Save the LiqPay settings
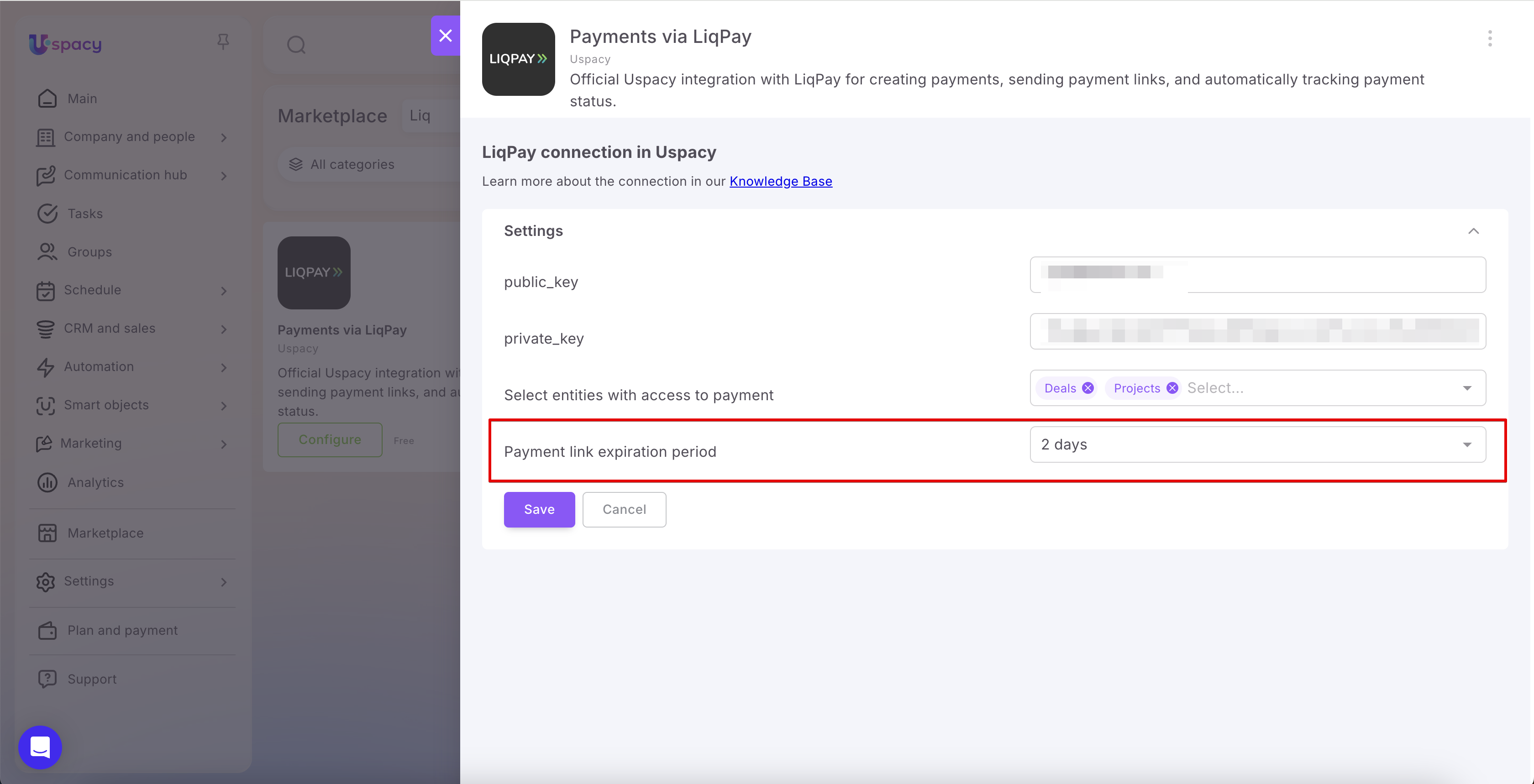 [539, 510]
